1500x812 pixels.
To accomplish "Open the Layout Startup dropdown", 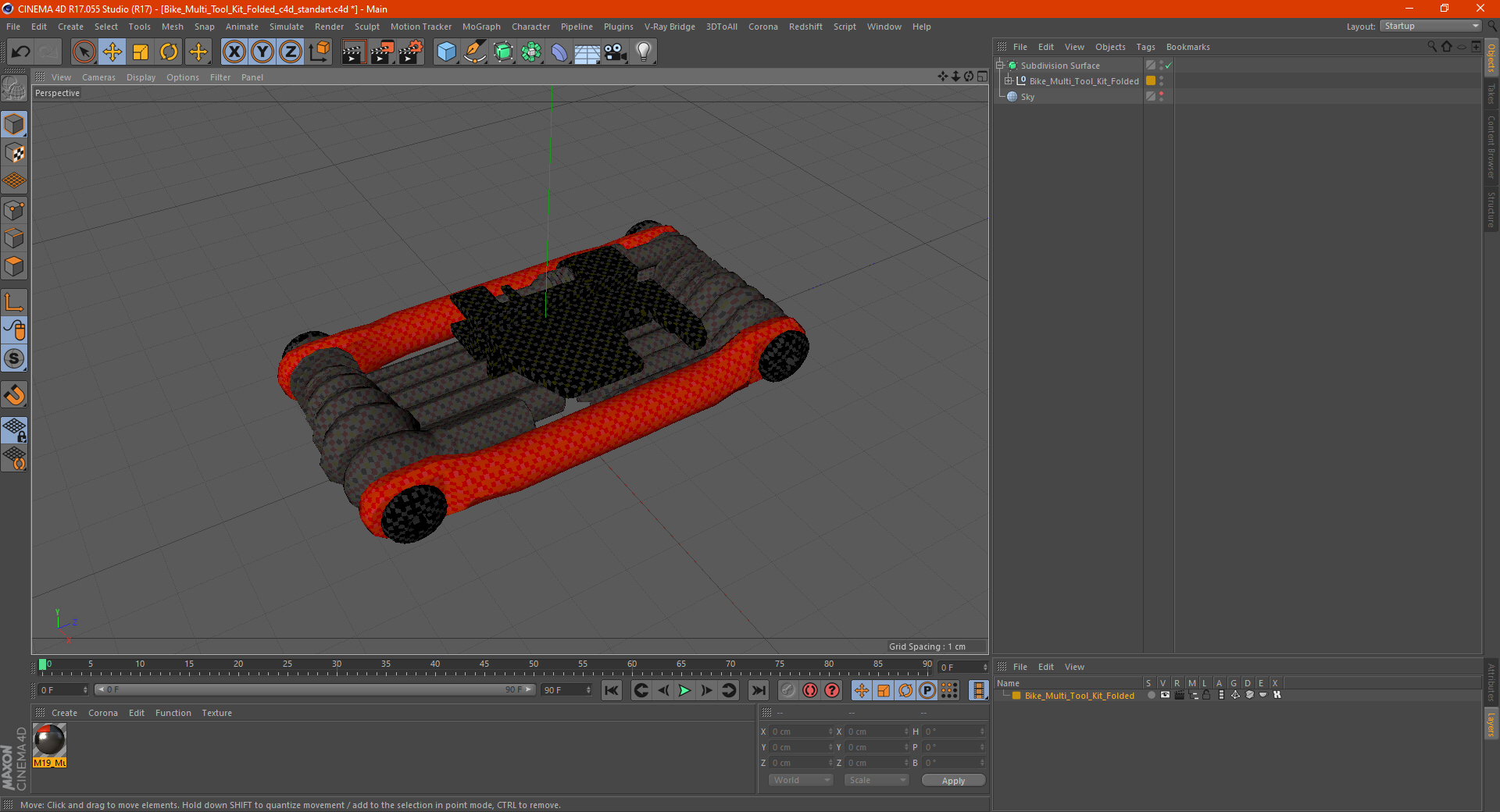I will 1430,27.
